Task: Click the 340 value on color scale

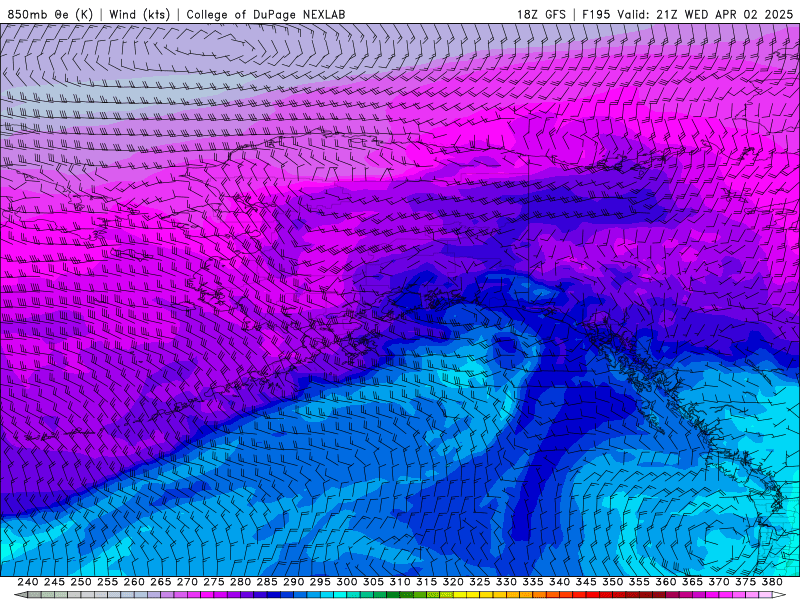Action: 560,582
